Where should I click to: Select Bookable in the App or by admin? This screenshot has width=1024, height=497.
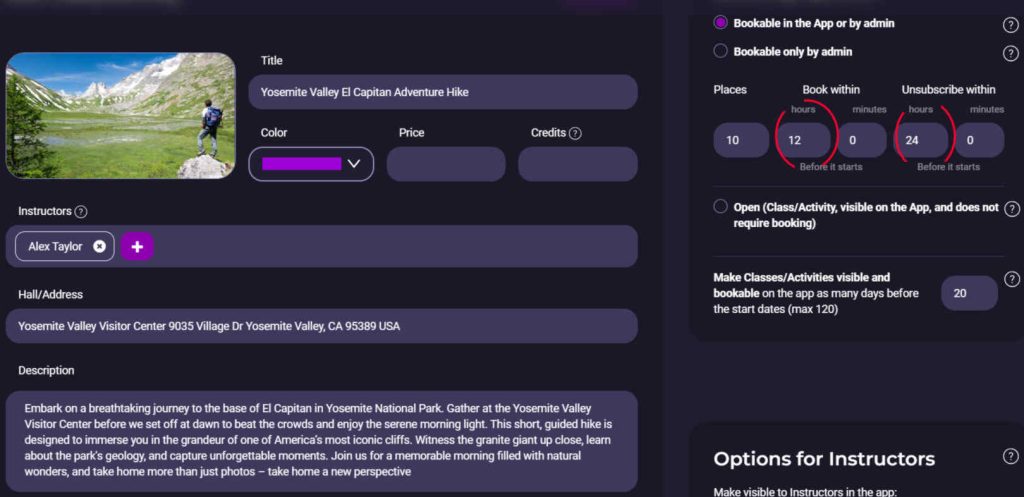(721, 23)
